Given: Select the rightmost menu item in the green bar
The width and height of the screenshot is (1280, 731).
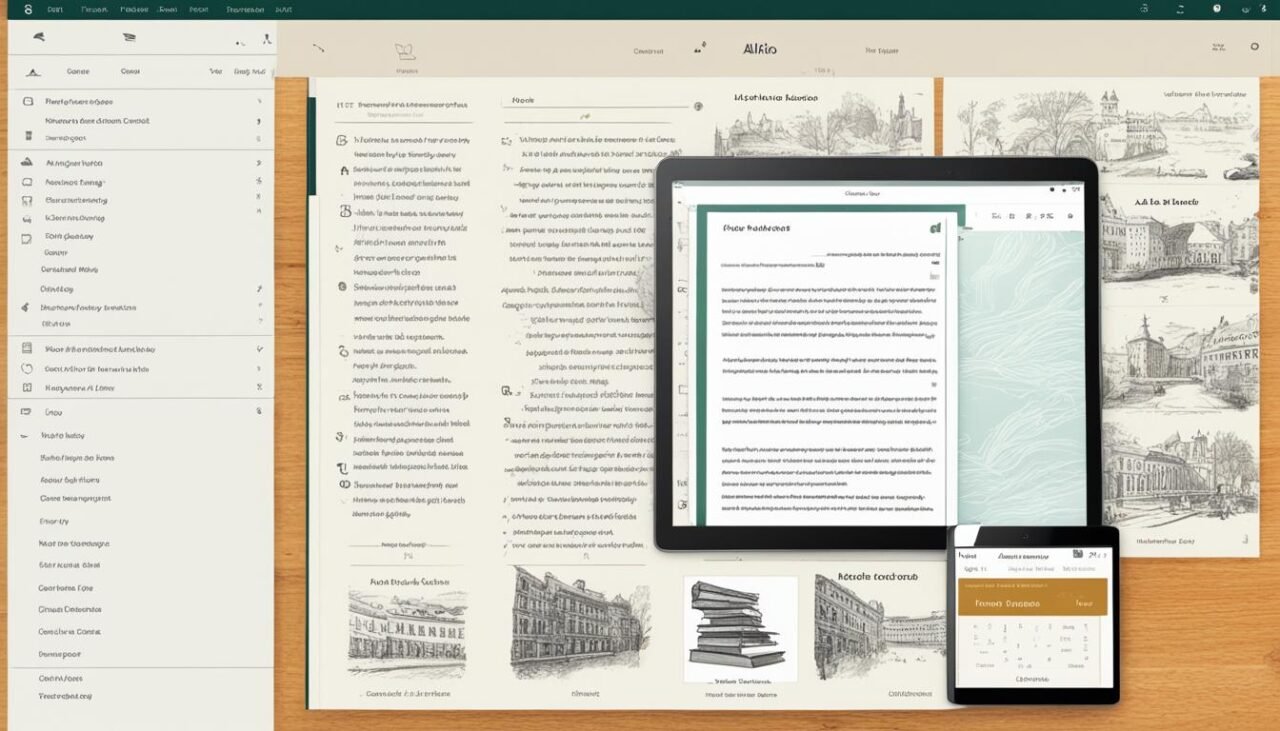Looking at the screenshot, I should (285, 9).
